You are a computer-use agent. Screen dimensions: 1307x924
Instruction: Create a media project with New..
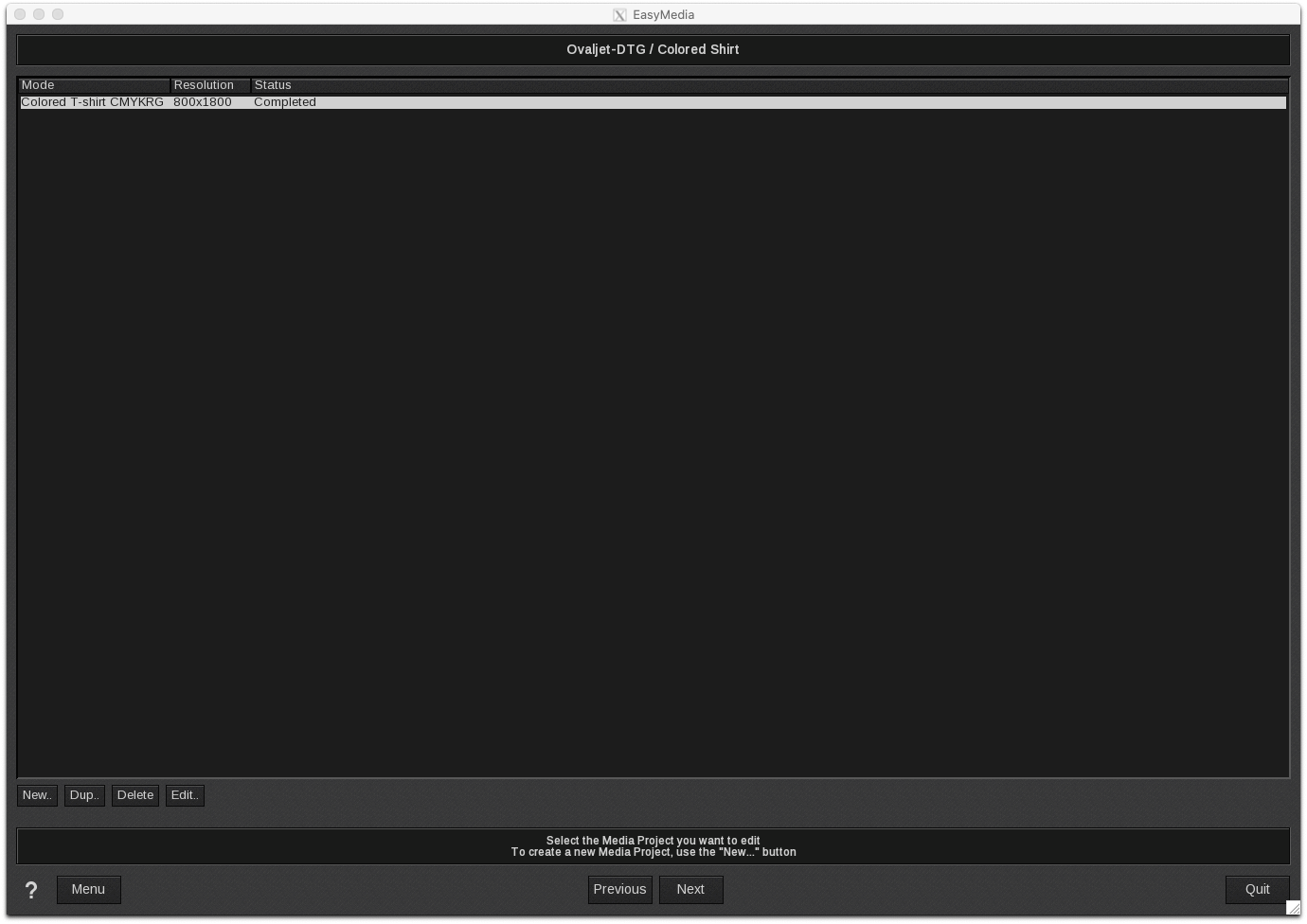pyautogui.click(x=37, y=795)
